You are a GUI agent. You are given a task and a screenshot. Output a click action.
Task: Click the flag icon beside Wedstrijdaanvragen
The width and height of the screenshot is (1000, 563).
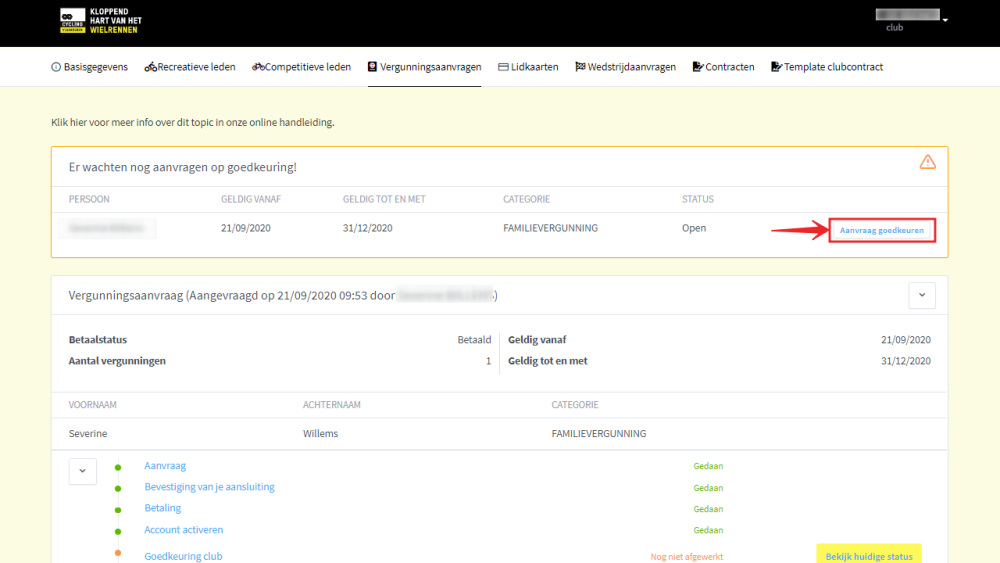580,67
